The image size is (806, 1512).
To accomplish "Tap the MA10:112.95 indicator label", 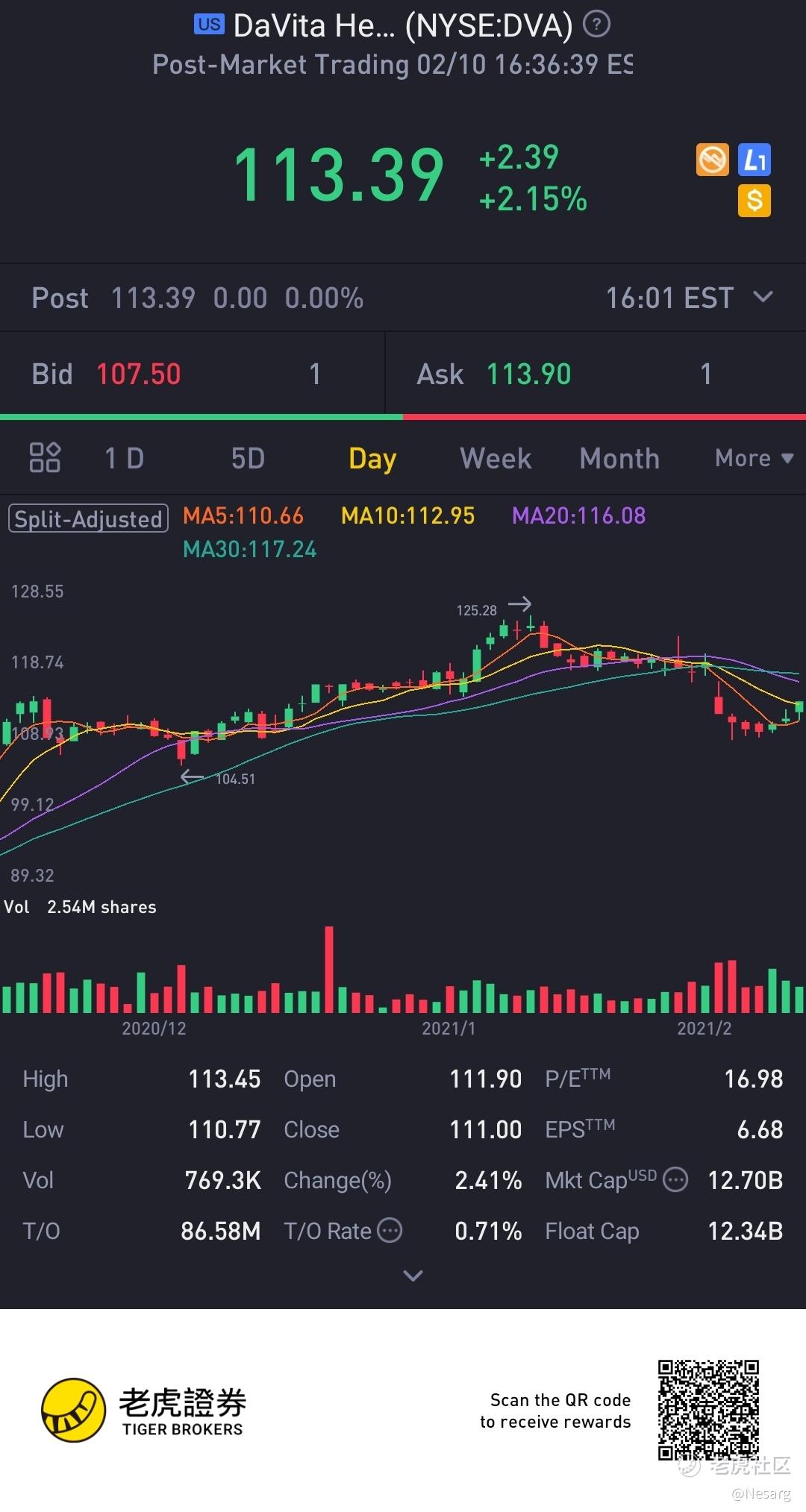I will tap(407, 515).
